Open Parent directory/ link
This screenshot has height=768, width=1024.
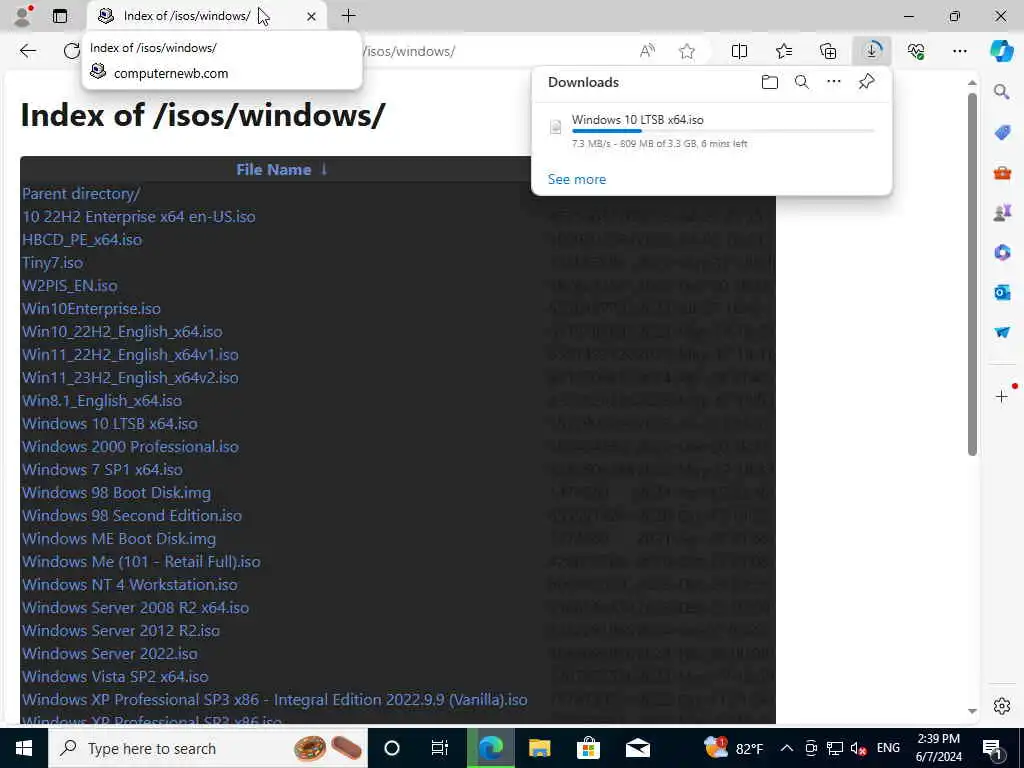click(81, 193)
